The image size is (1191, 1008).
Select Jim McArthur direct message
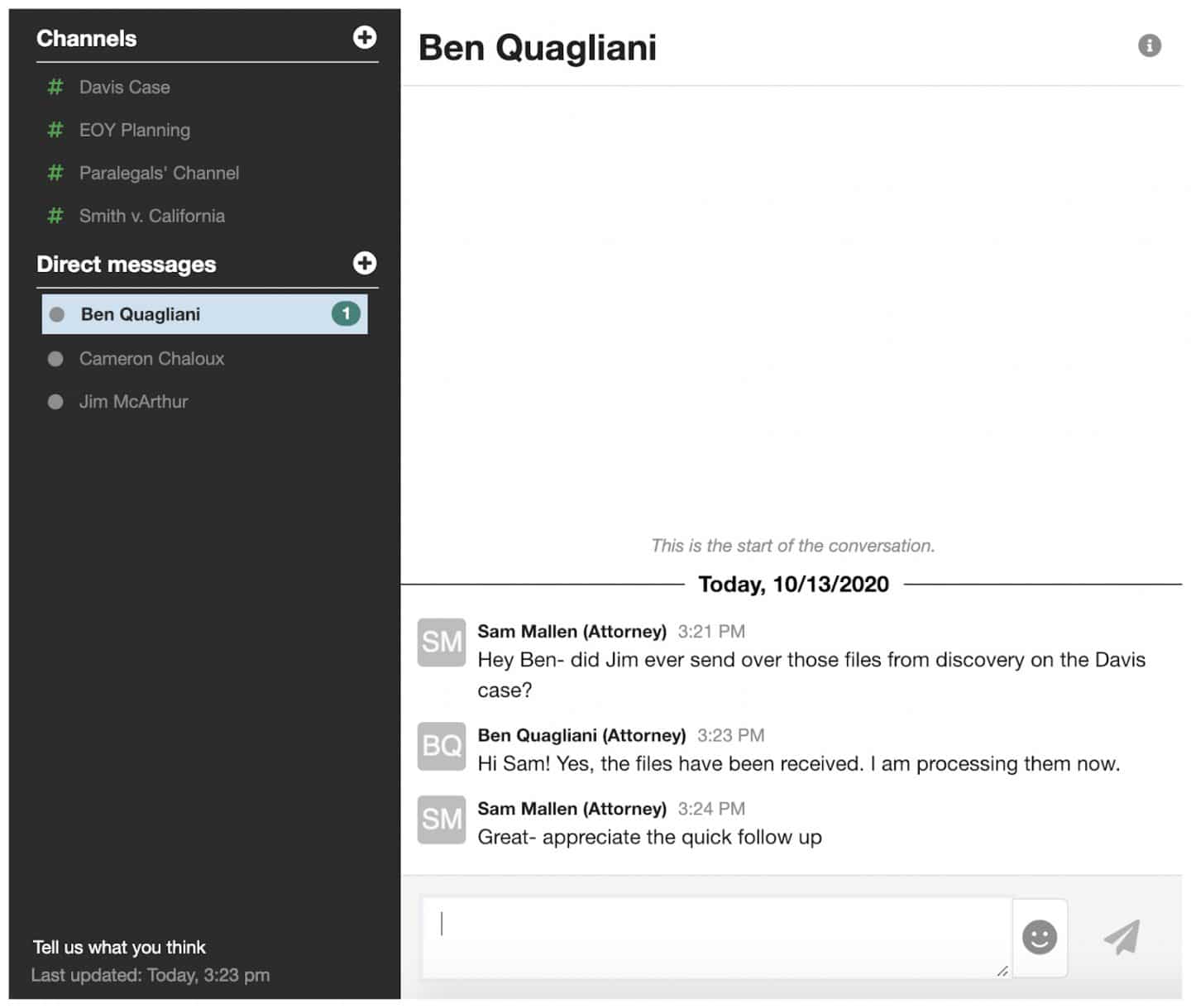point(133,402)
